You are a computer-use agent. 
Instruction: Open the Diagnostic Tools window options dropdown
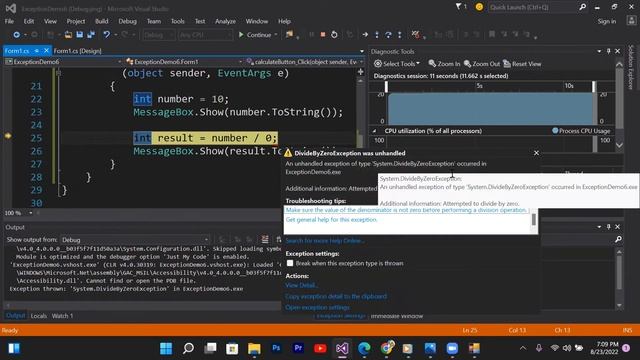[x=599, y=51]
